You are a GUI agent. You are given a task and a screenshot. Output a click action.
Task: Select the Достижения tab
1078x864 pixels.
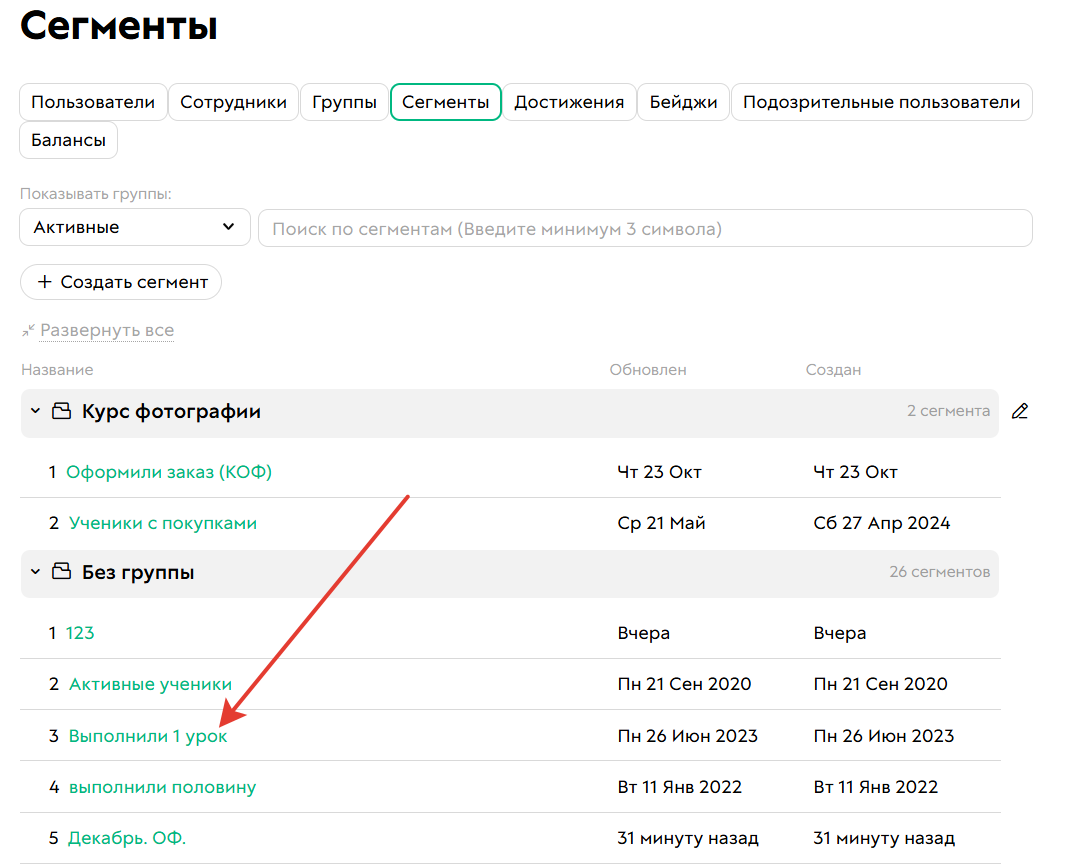[569, 102]
